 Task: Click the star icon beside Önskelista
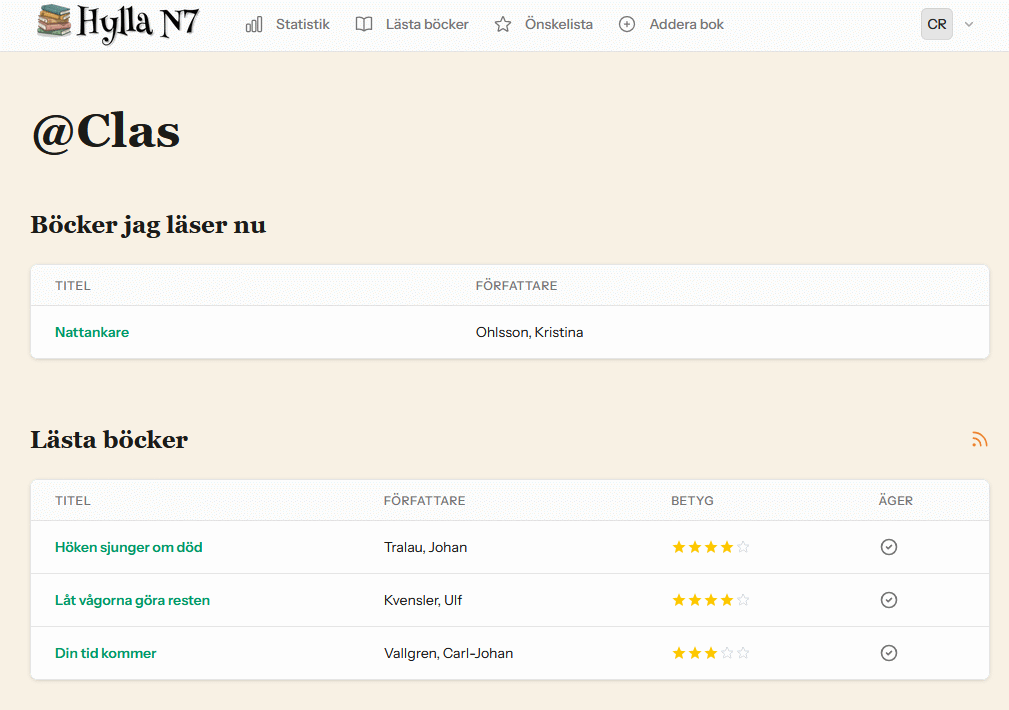click(x=503, y=24)
